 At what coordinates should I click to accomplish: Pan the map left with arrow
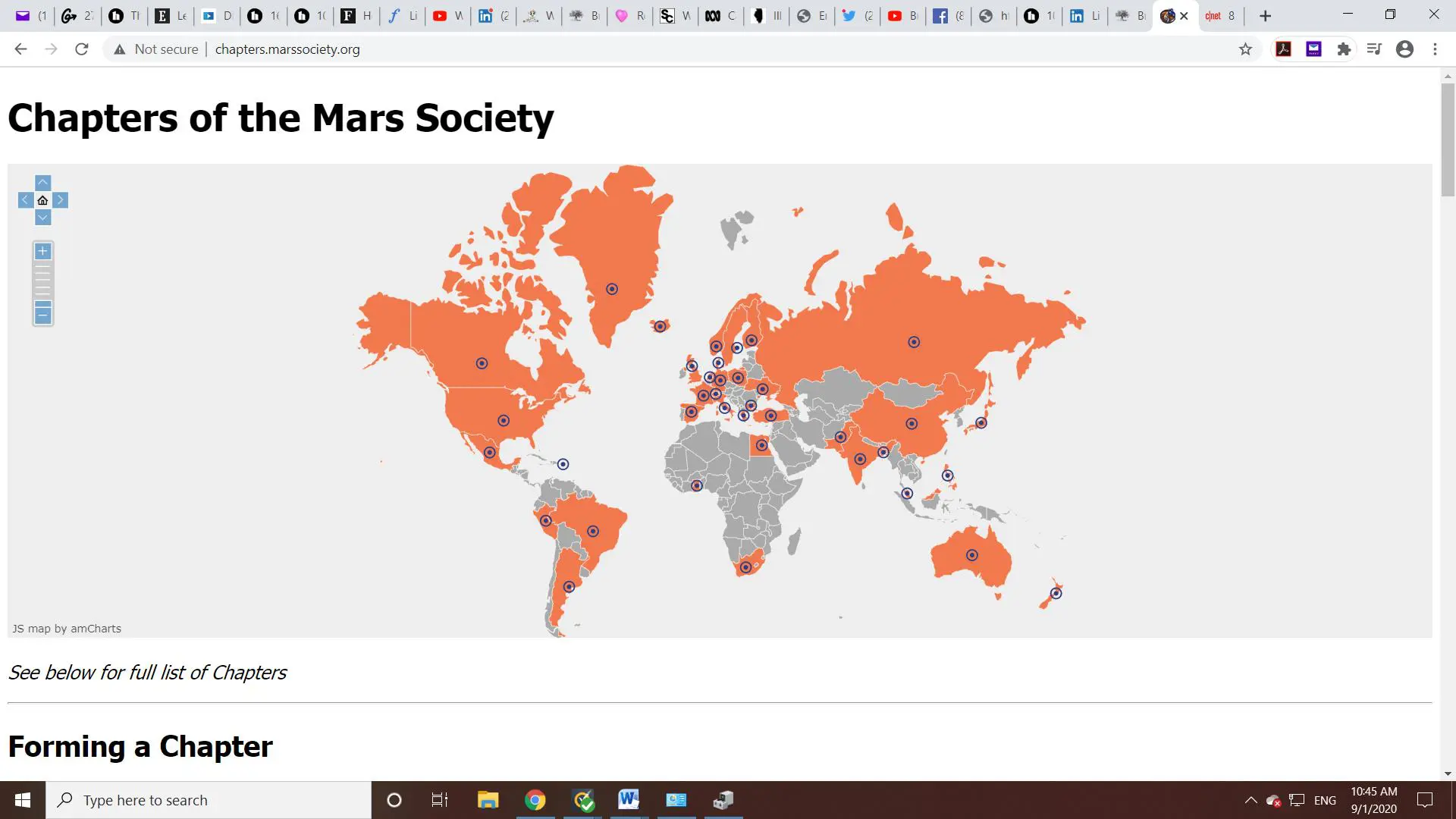point(25,200)
